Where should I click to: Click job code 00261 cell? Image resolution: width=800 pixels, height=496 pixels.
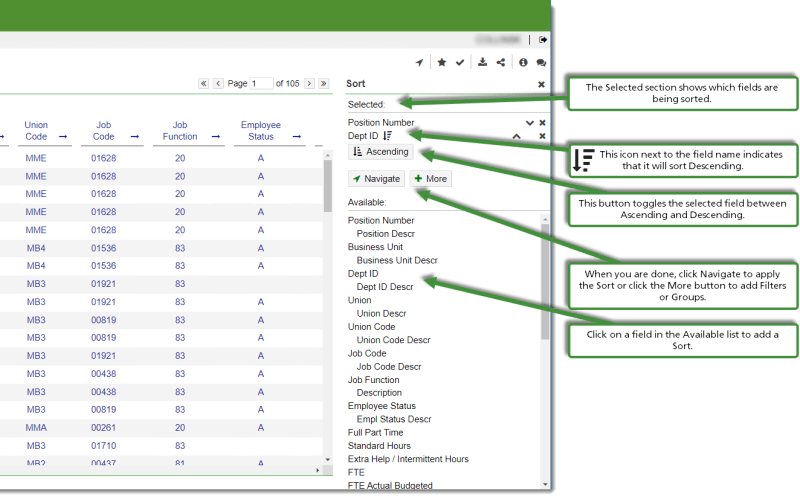[104, 428]
